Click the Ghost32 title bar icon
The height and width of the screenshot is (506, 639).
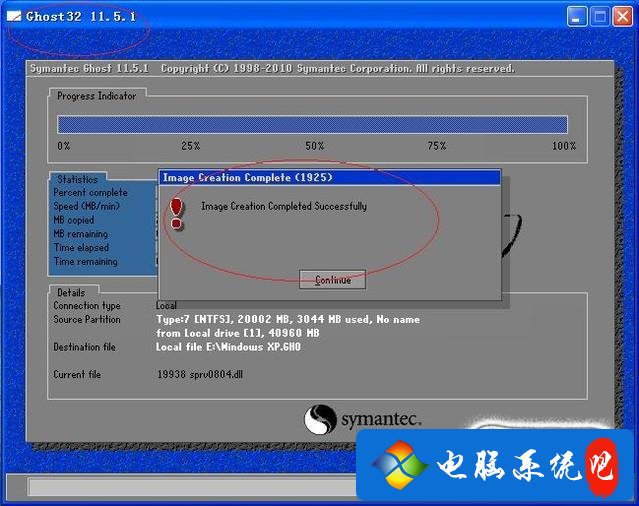pyautogui.click(x=14, y=16)
